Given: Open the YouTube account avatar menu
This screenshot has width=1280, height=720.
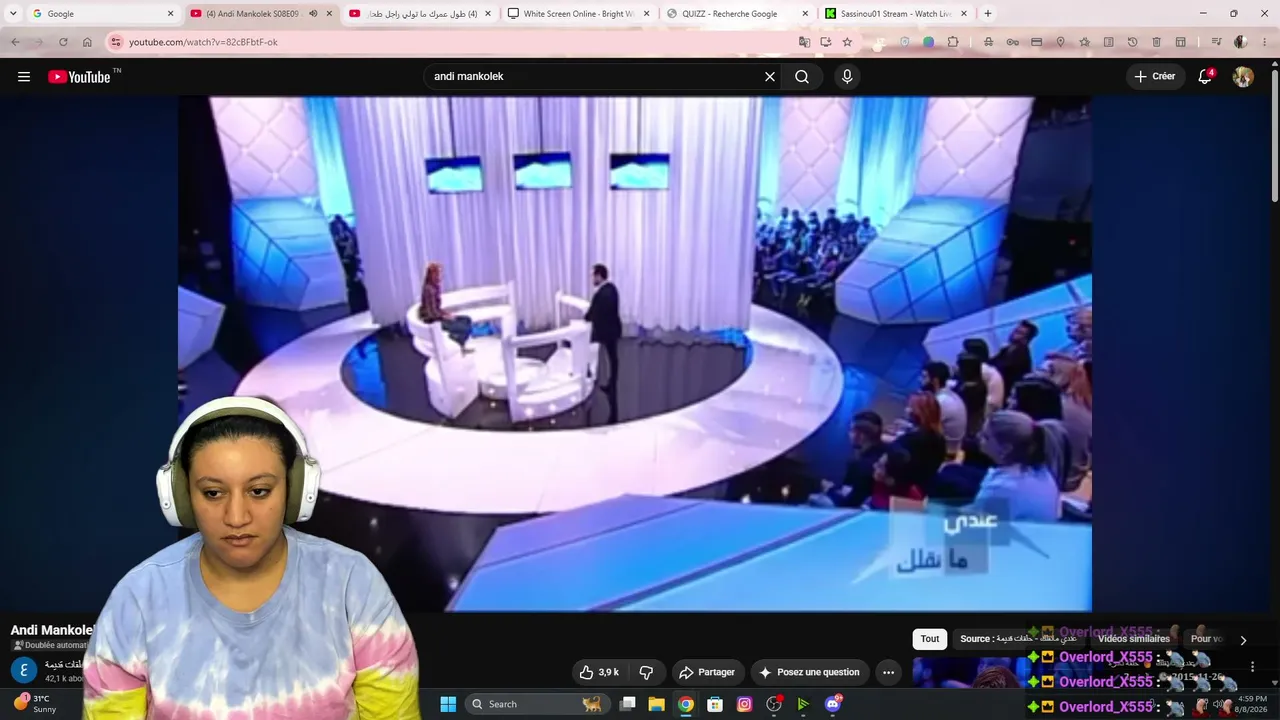Looking at the screenshot, I should coord(1243,77).
